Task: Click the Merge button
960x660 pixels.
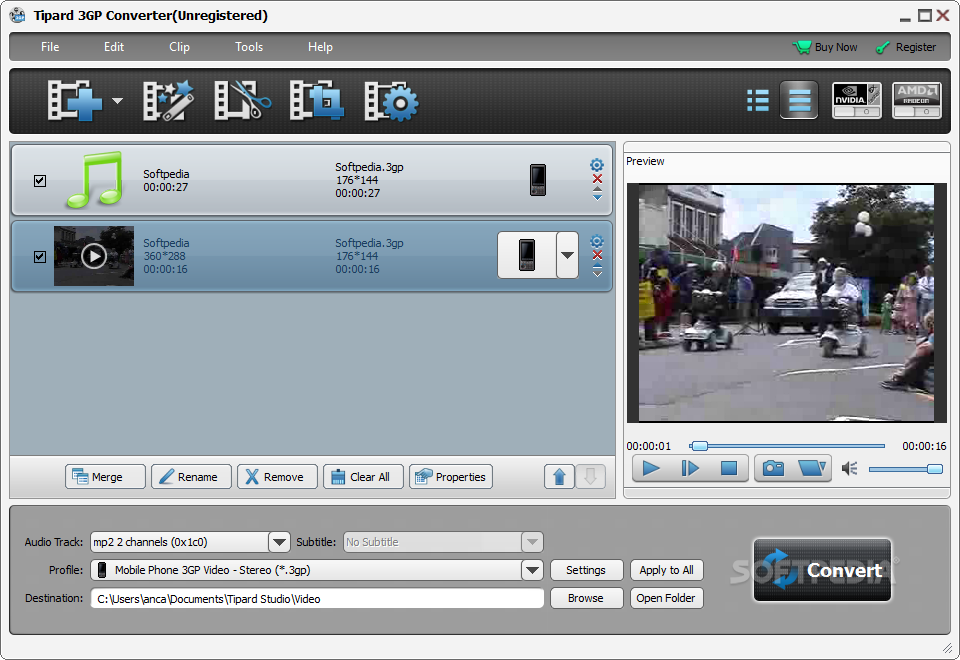Action: (x=105, y=477)
